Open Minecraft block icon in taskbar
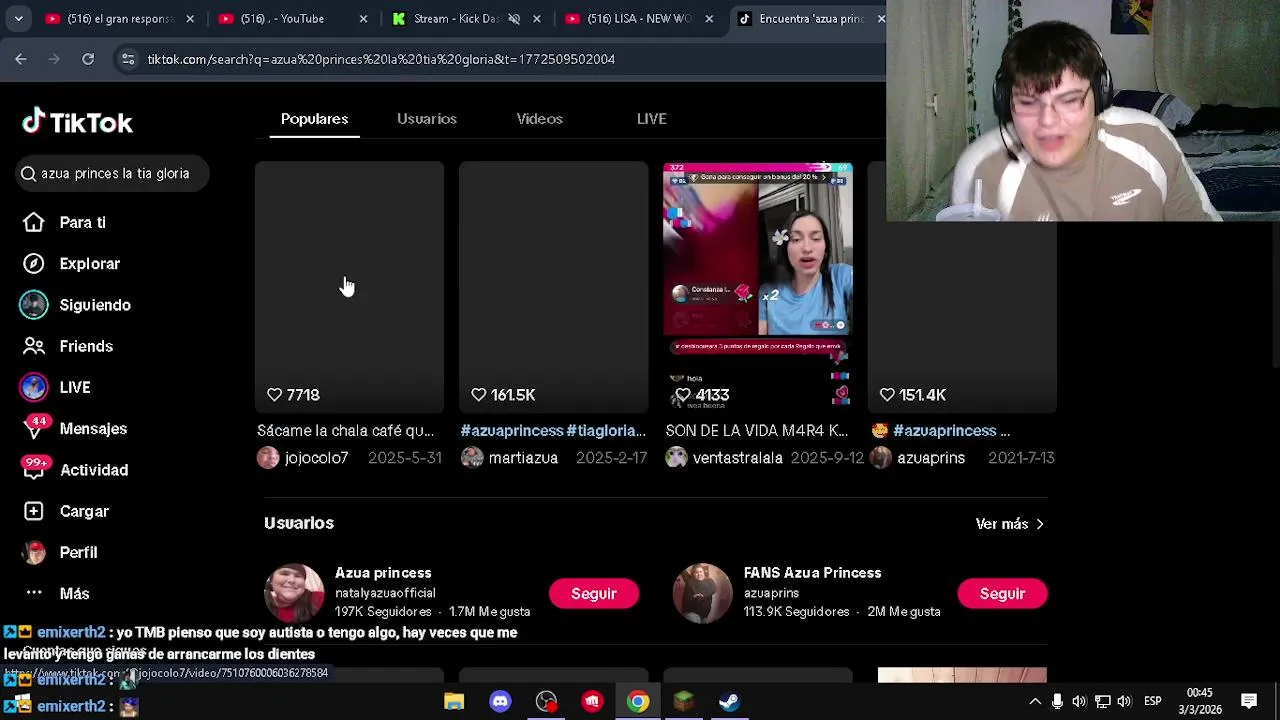 pos(683,702)
